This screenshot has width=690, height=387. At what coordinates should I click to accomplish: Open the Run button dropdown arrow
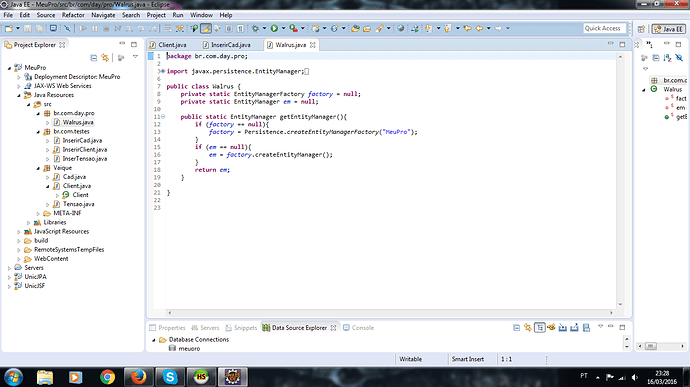click(x=283, y=28)
